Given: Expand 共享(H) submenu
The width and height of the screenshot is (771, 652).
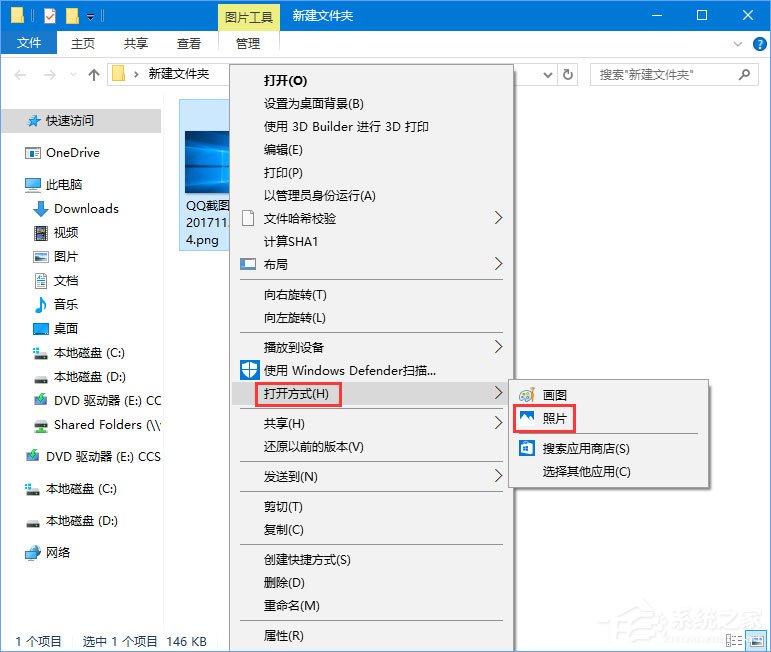Looking at the screenshot, I should 498,423.
